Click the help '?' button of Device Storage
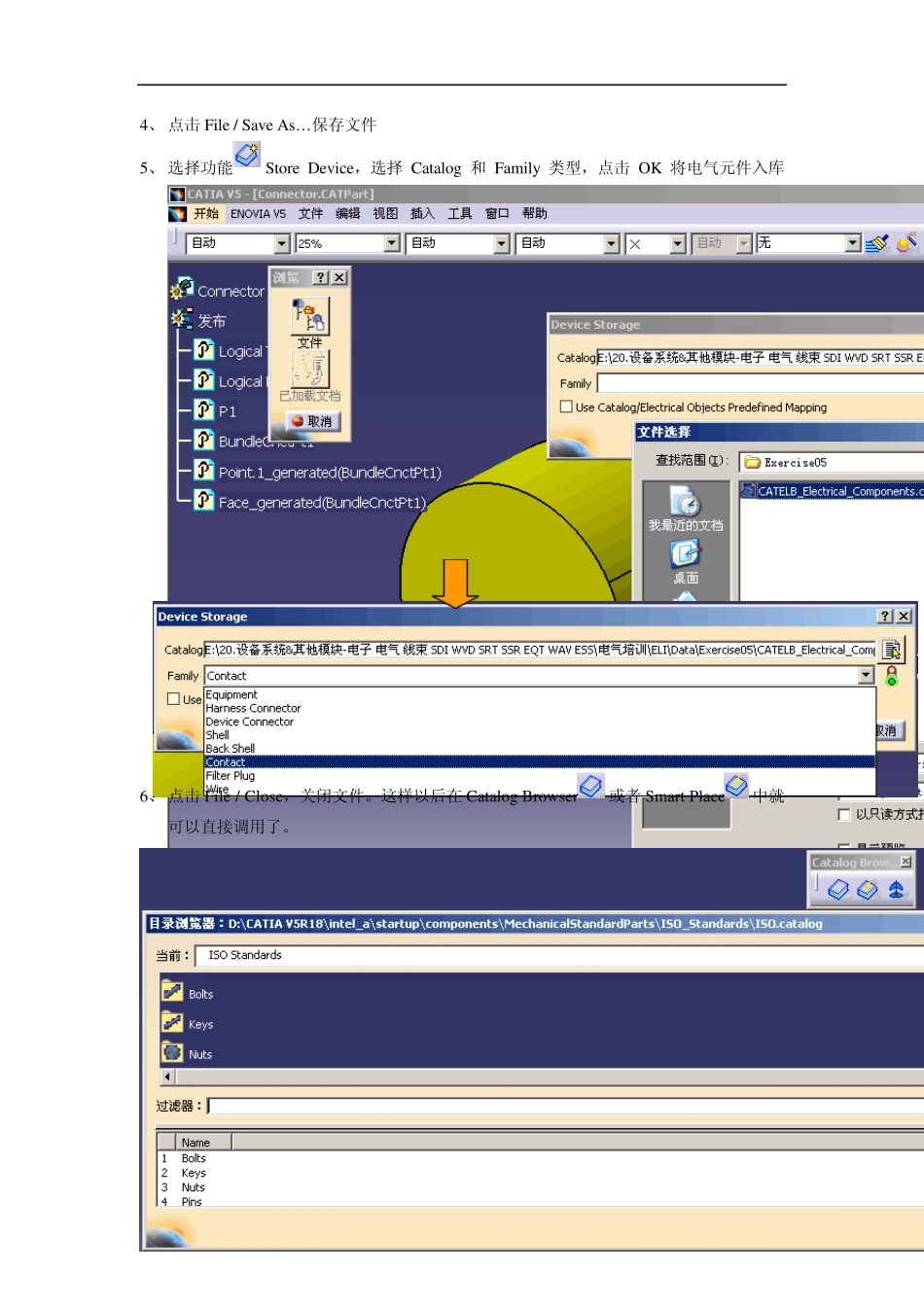924x1307 pixels. 884,617
